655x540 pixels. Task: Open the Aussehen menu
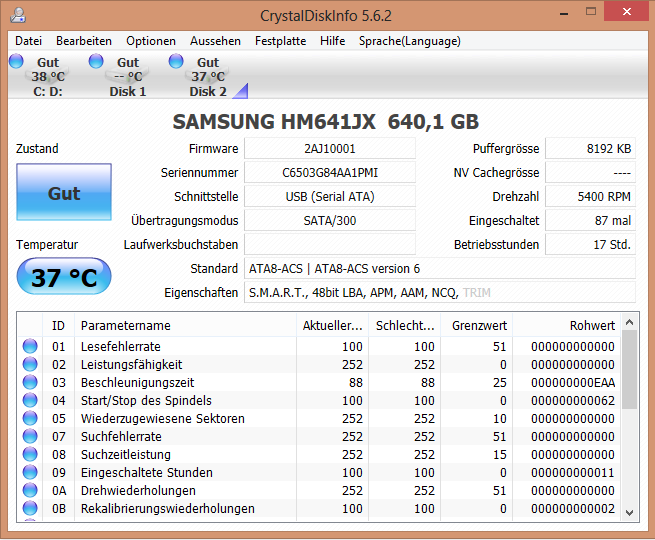(215, 41)
